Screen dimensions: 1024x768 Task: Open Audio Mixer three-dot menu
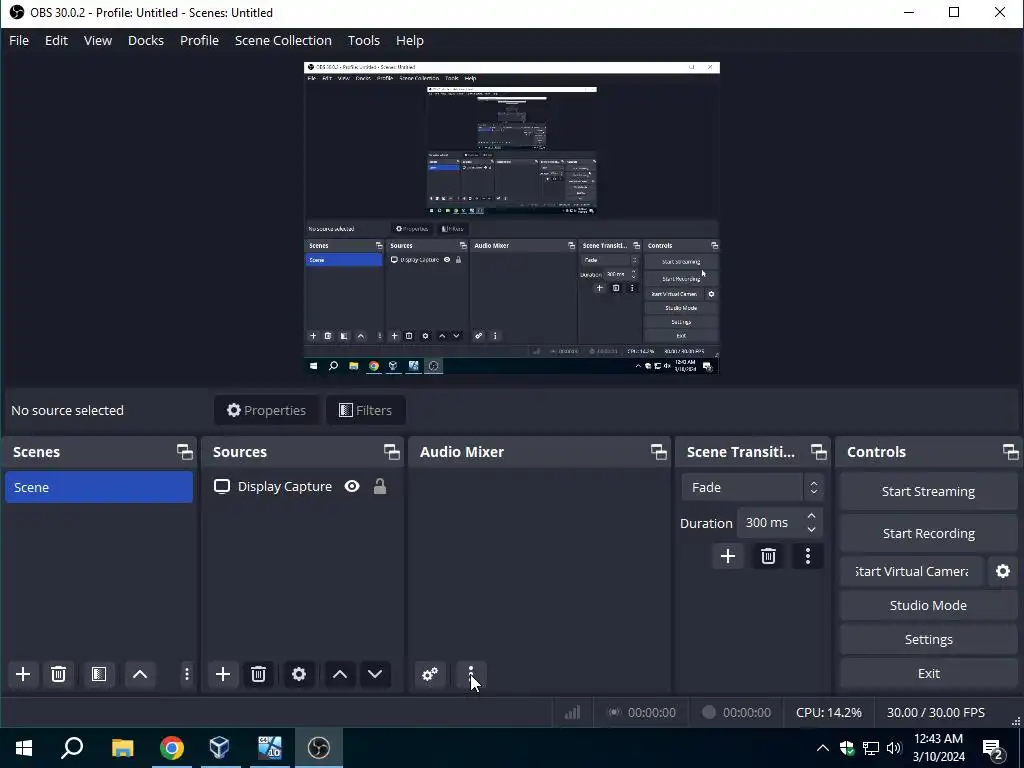point(471,674)
